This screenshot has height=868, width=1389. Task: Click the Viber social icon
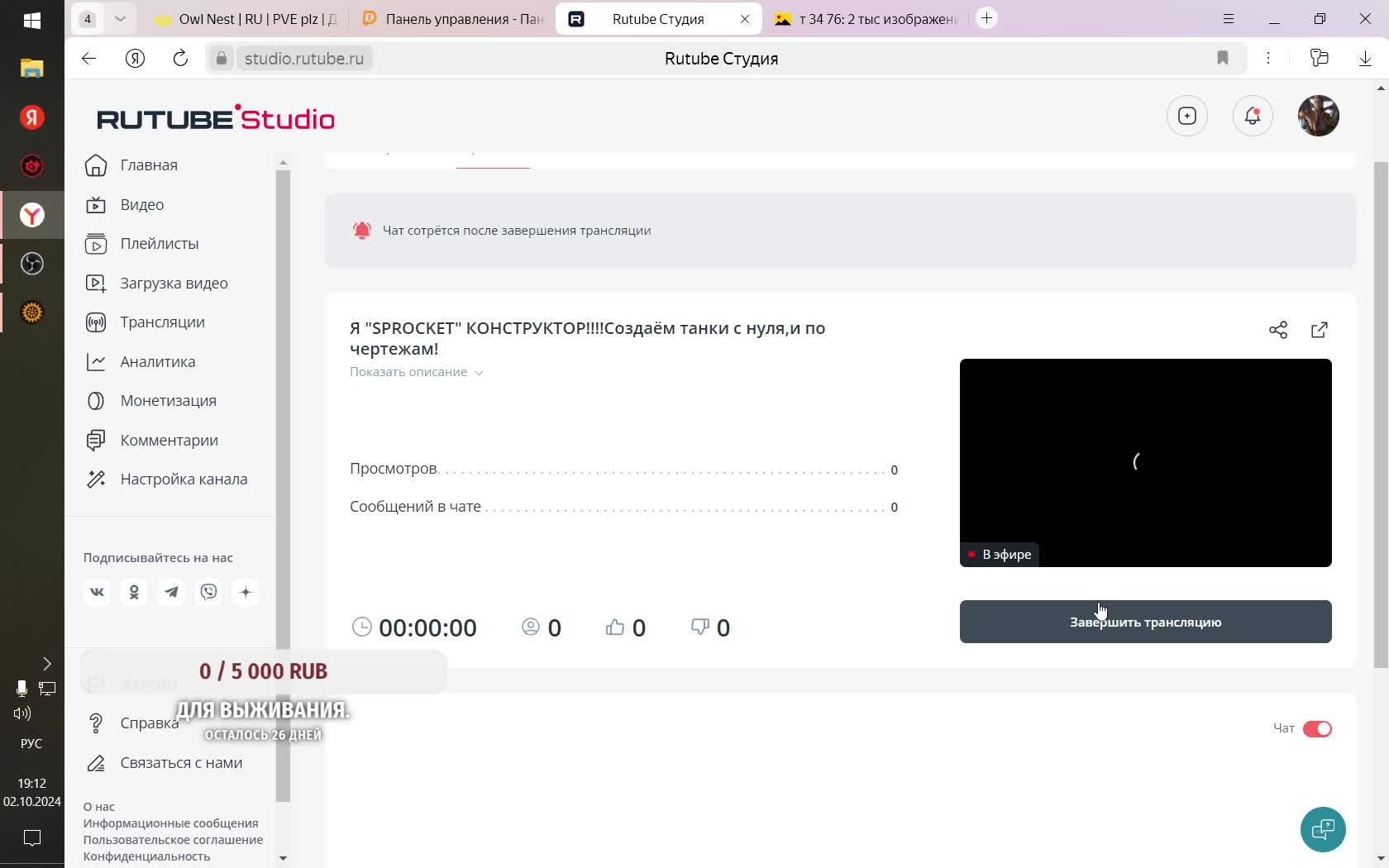[208, 592]
